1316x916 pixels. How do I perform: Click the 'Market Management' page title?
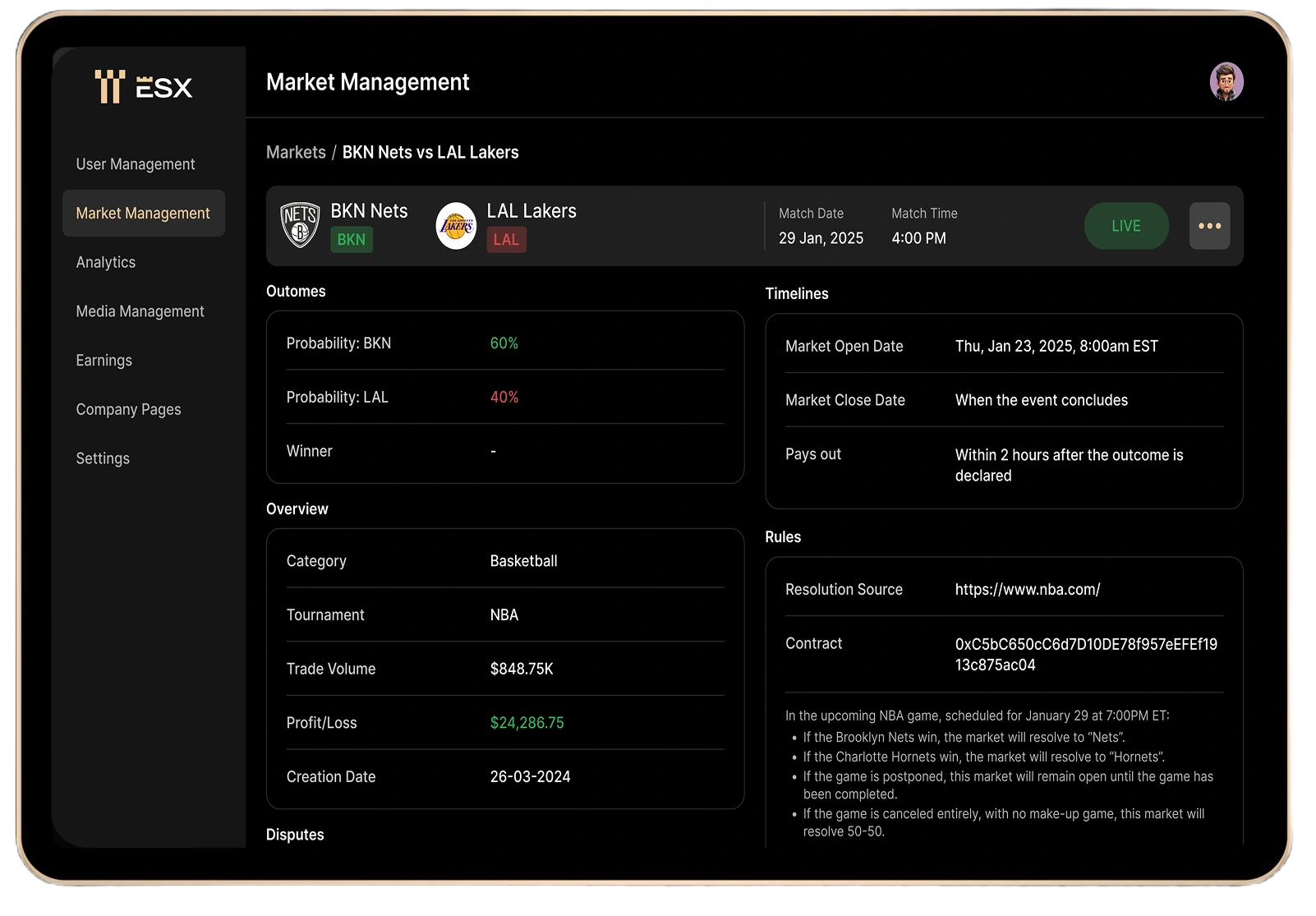click(x=367, y=82)
